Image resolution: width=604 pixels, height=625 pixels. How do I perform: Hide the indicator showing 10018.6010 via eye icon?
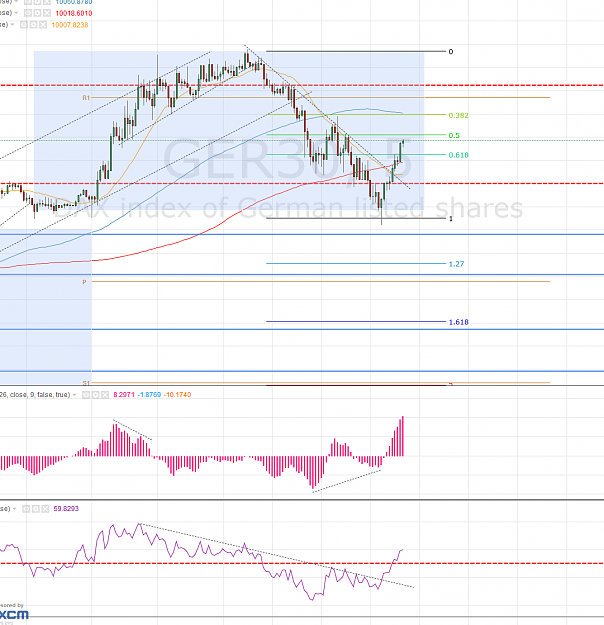[x=28, y=13]
